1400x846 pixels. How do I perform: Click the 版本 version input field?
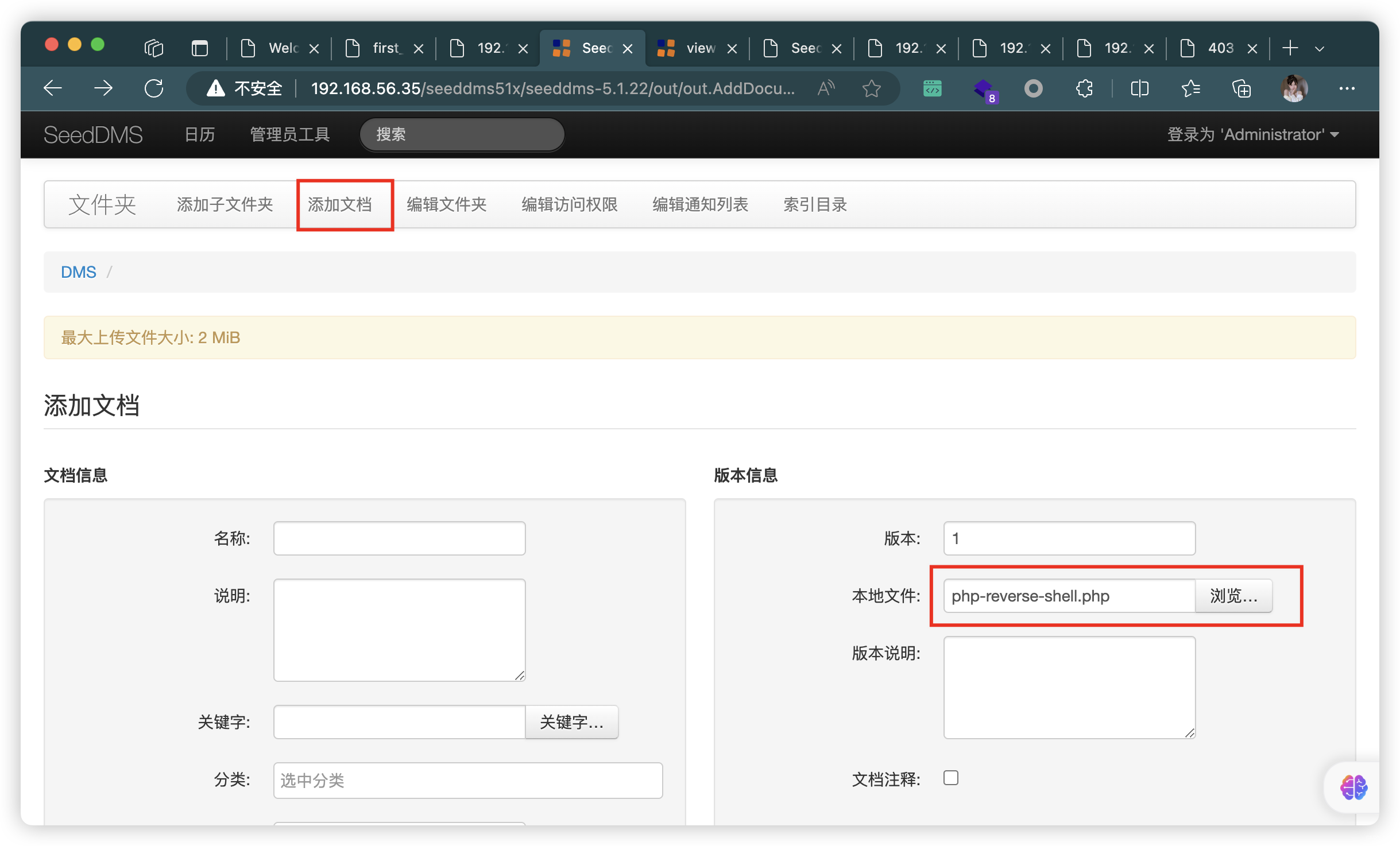pyautogui.click(x=1070, y=538)
